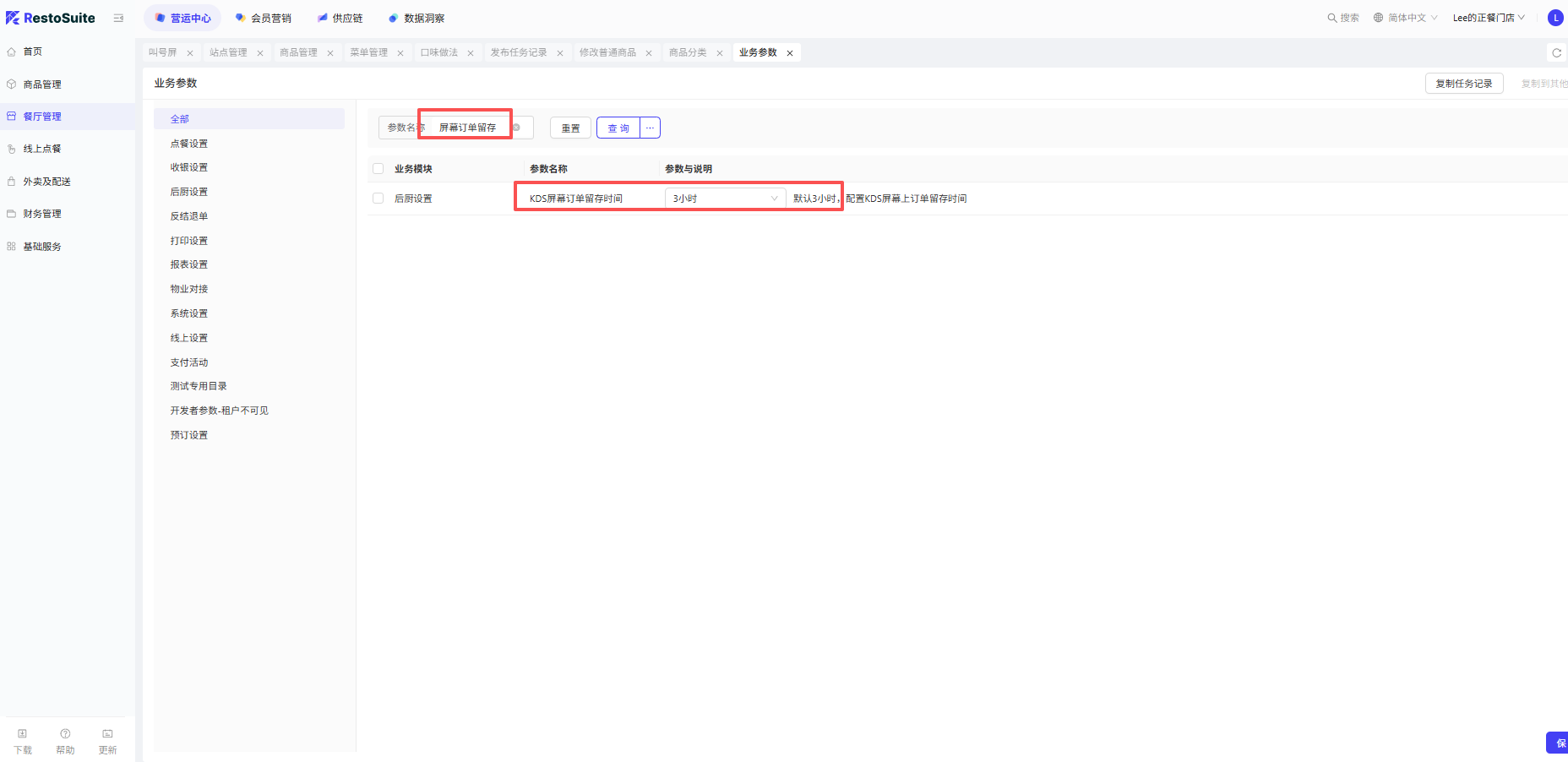This screenshot has height=762, width=1568.
Task: Open more options beside 查询 button
Action: [650, 128]
